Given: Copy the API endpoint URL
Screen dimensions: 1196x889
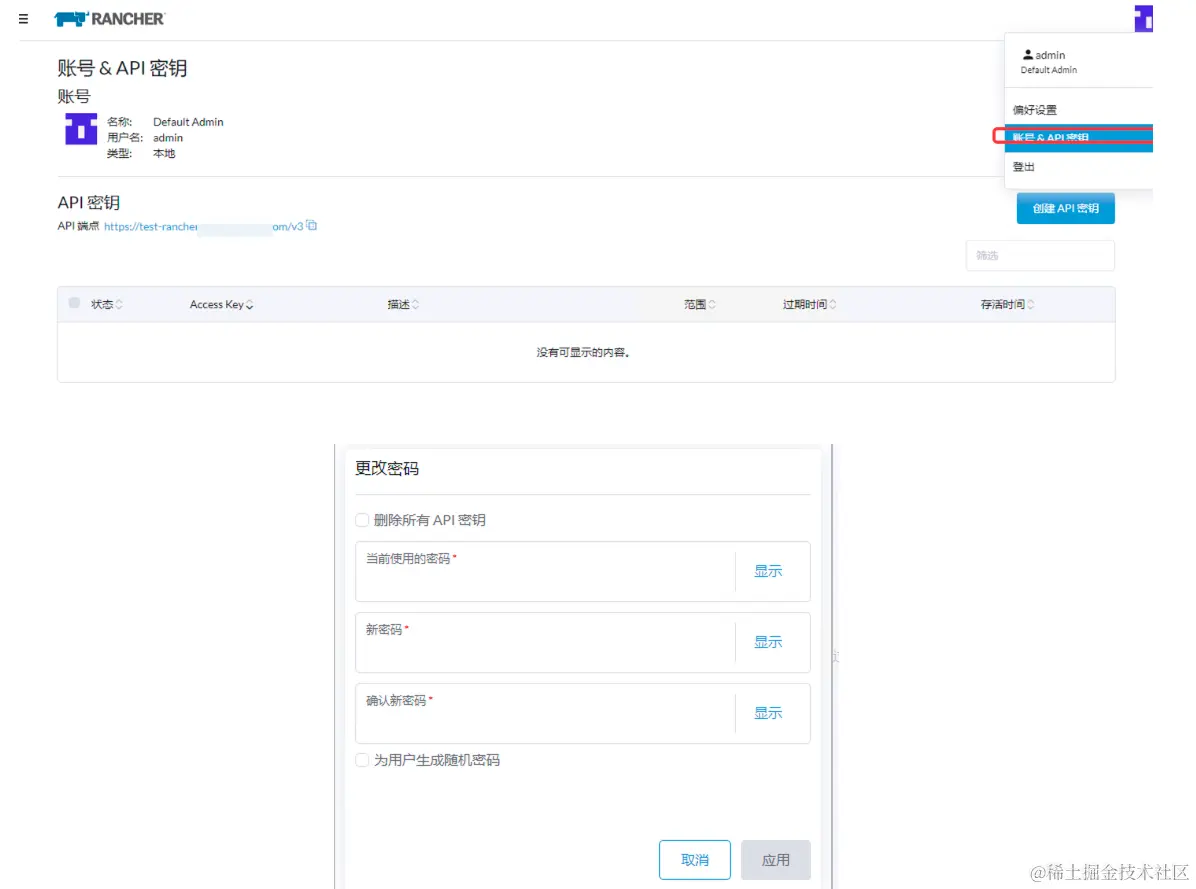Looking at the screenshot, I should pos(311,226).
